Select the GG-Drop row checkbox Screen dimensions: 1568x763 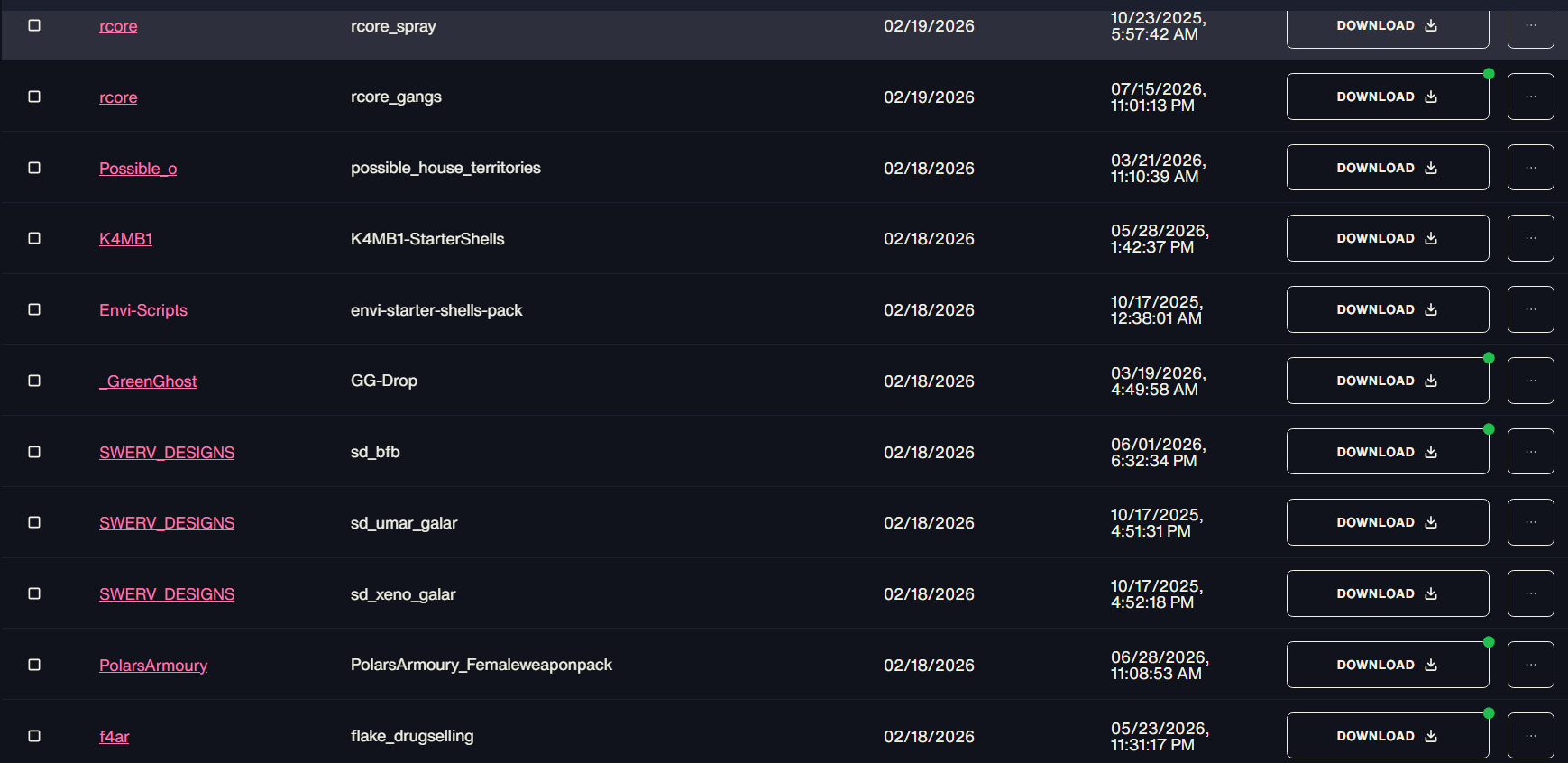pos(34,381)
